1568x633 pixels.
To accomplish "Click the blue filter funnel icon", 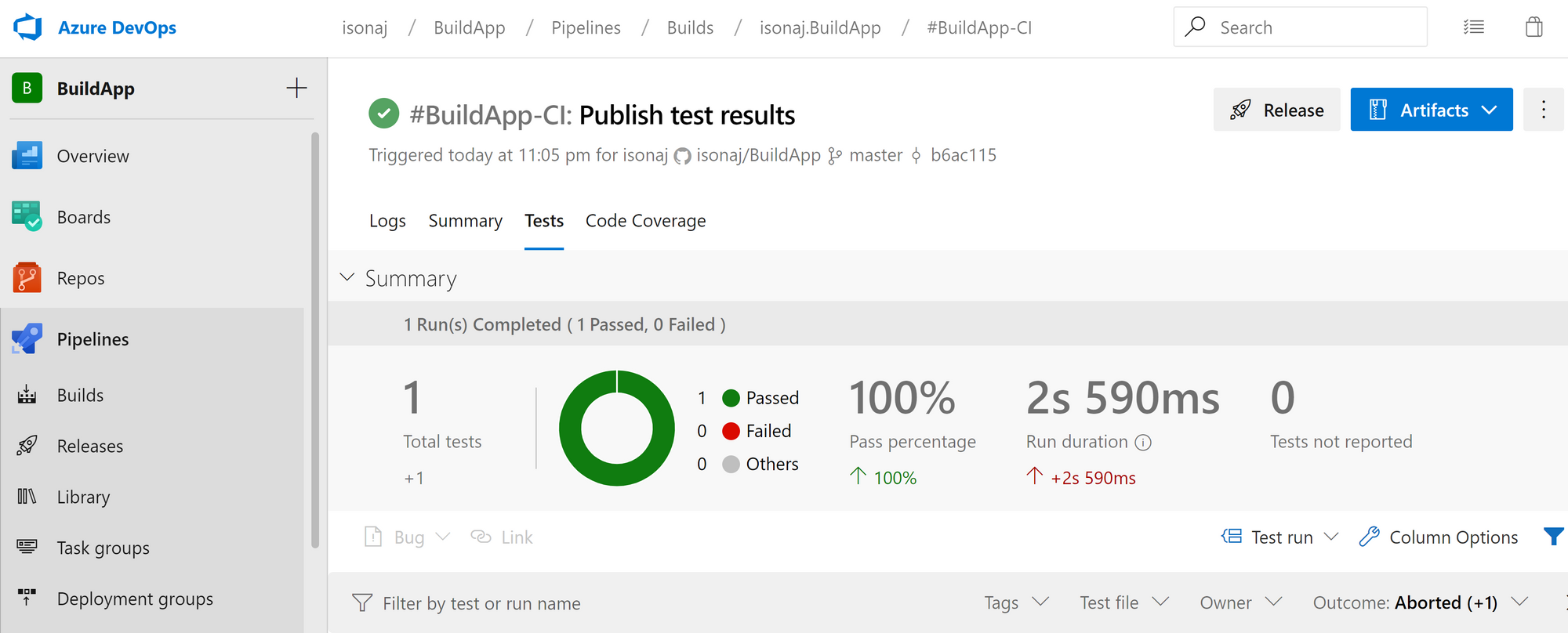I will point(1554,537).
